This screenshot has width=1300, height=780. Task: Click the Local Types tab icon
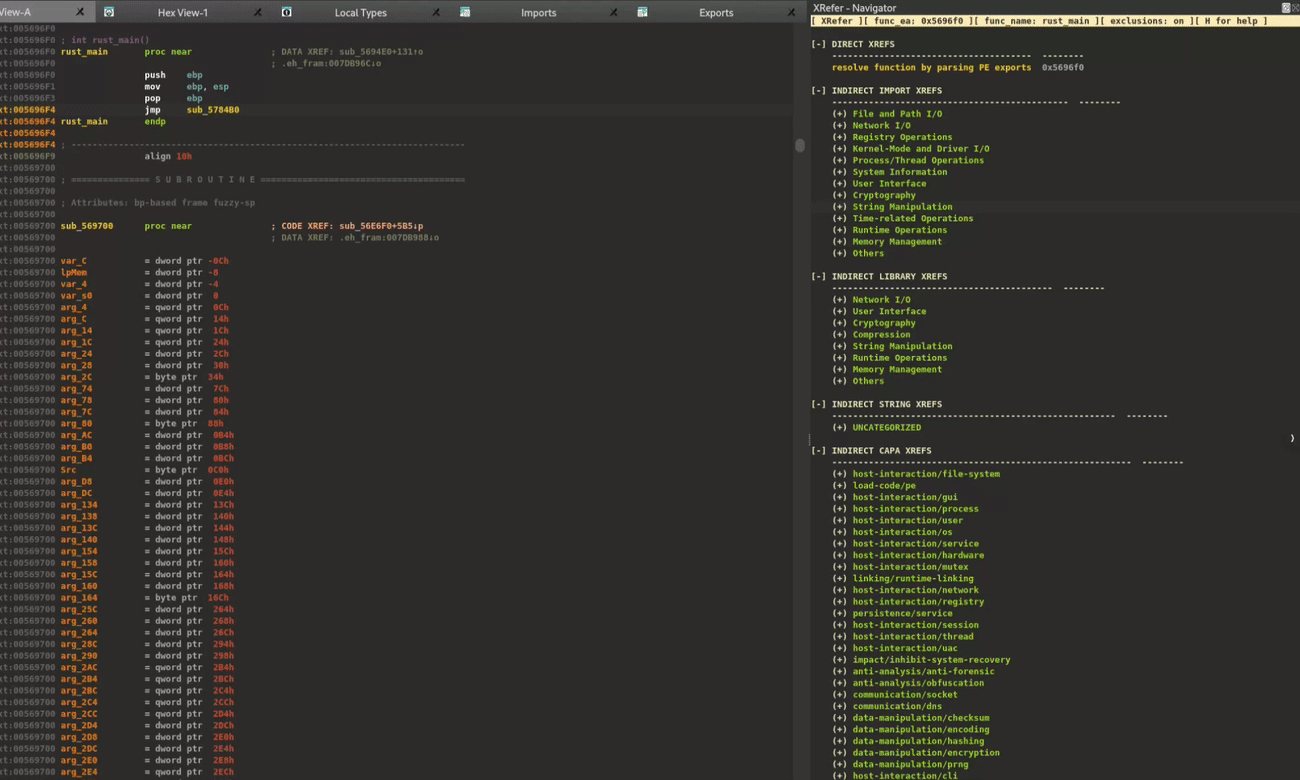click(286, 12)
